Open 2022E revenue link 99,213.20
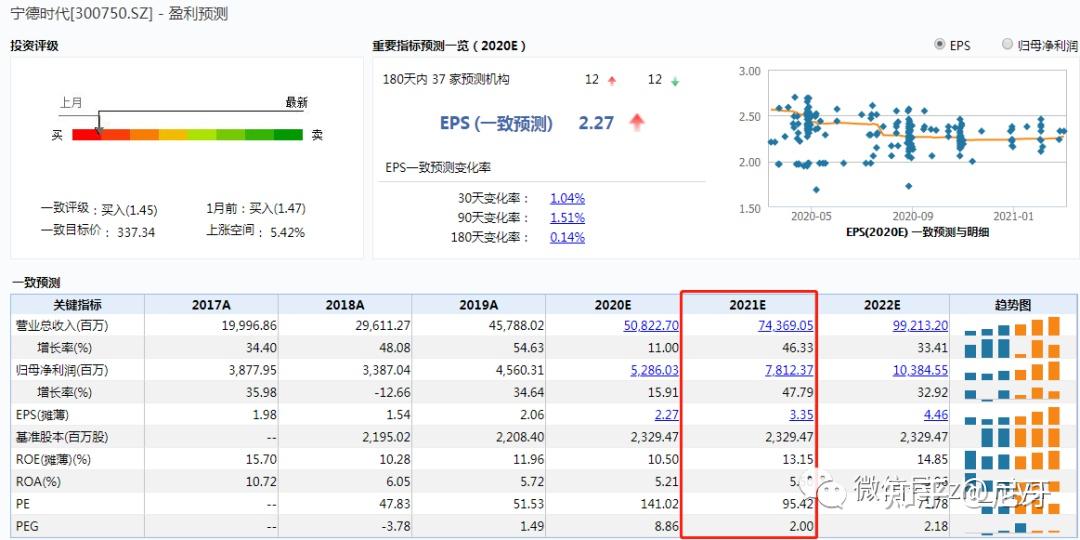The image size is (1080, 540). (920, 325)
